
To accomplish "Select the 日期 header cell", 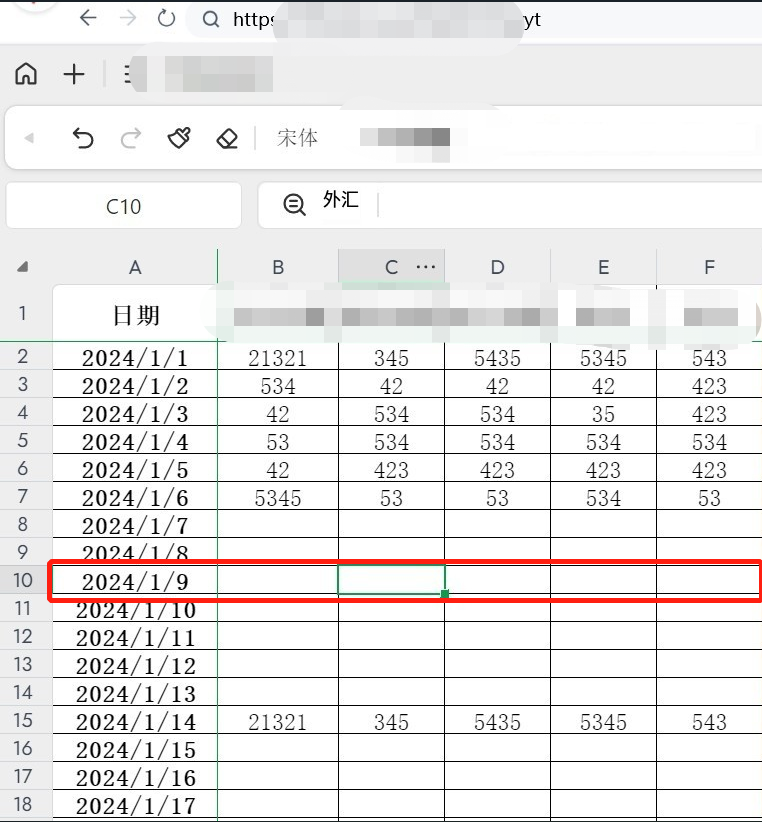I will [x=135, y=315].
